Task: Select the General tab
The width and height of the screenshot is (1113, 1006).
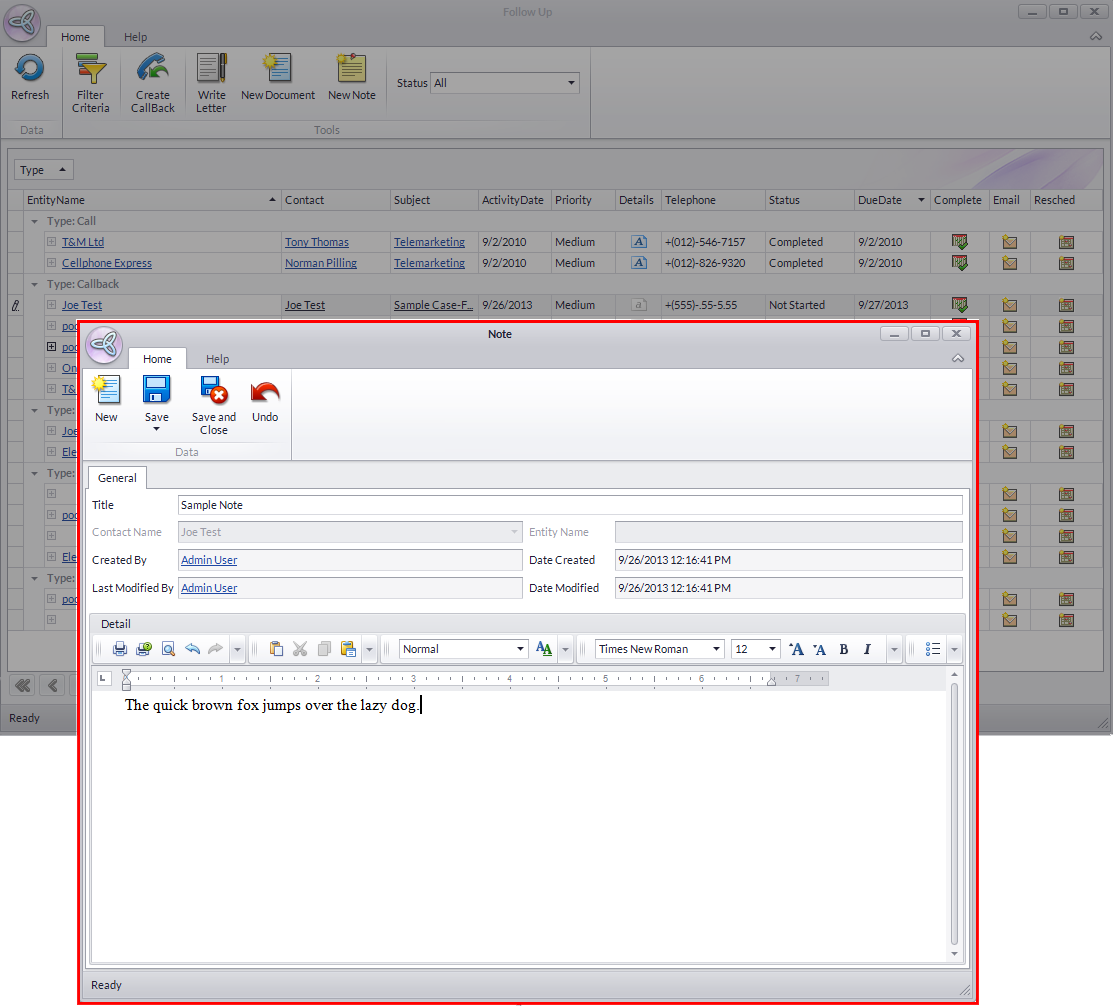Action: tap(117, 478)
